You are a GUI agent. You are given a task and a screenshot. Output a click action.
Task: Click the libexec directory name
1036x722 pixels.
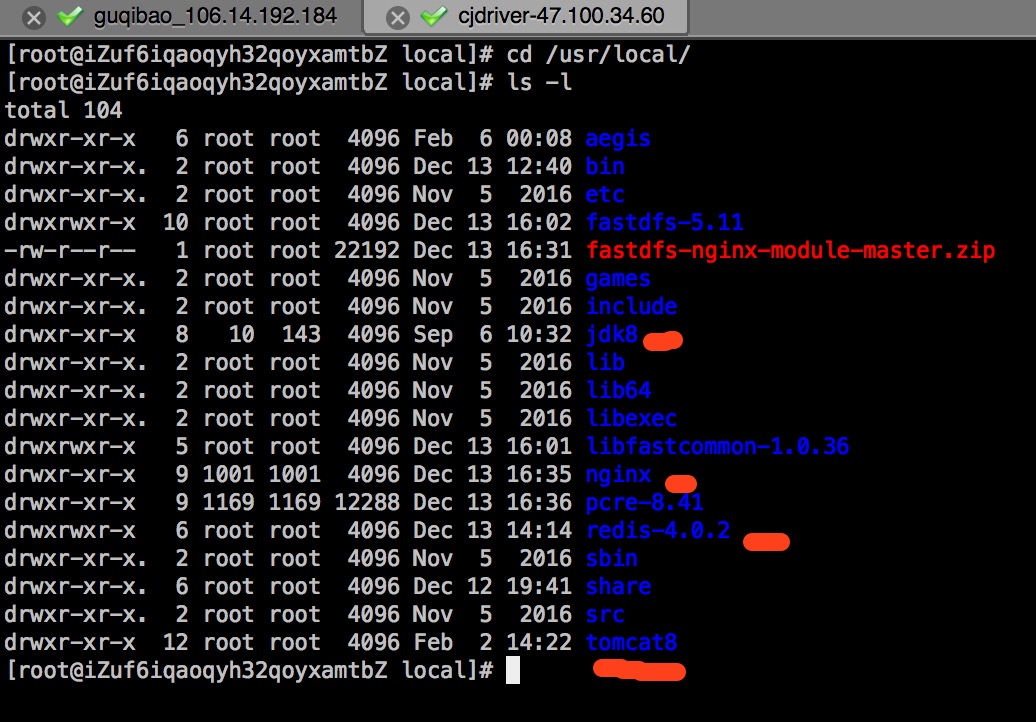click(x=631, y=418)
